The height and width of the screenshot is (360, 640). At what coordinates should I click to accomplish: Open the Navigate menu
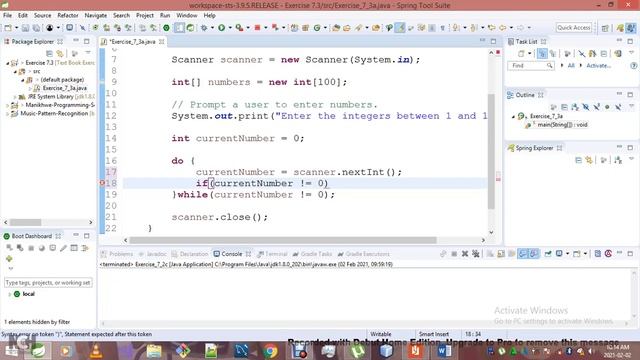pos(96,15)
